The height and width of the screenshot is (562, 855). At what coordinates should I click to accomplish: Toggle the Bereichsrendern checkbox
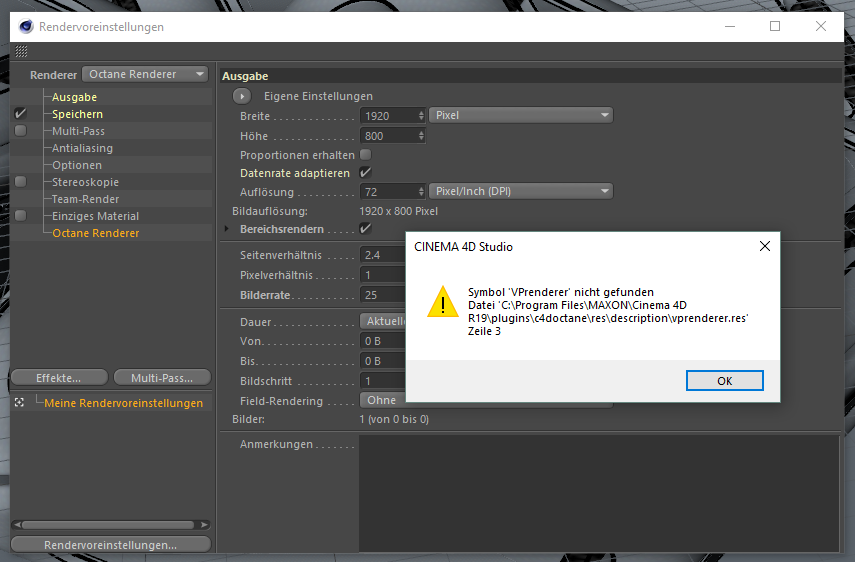[365, 228]
